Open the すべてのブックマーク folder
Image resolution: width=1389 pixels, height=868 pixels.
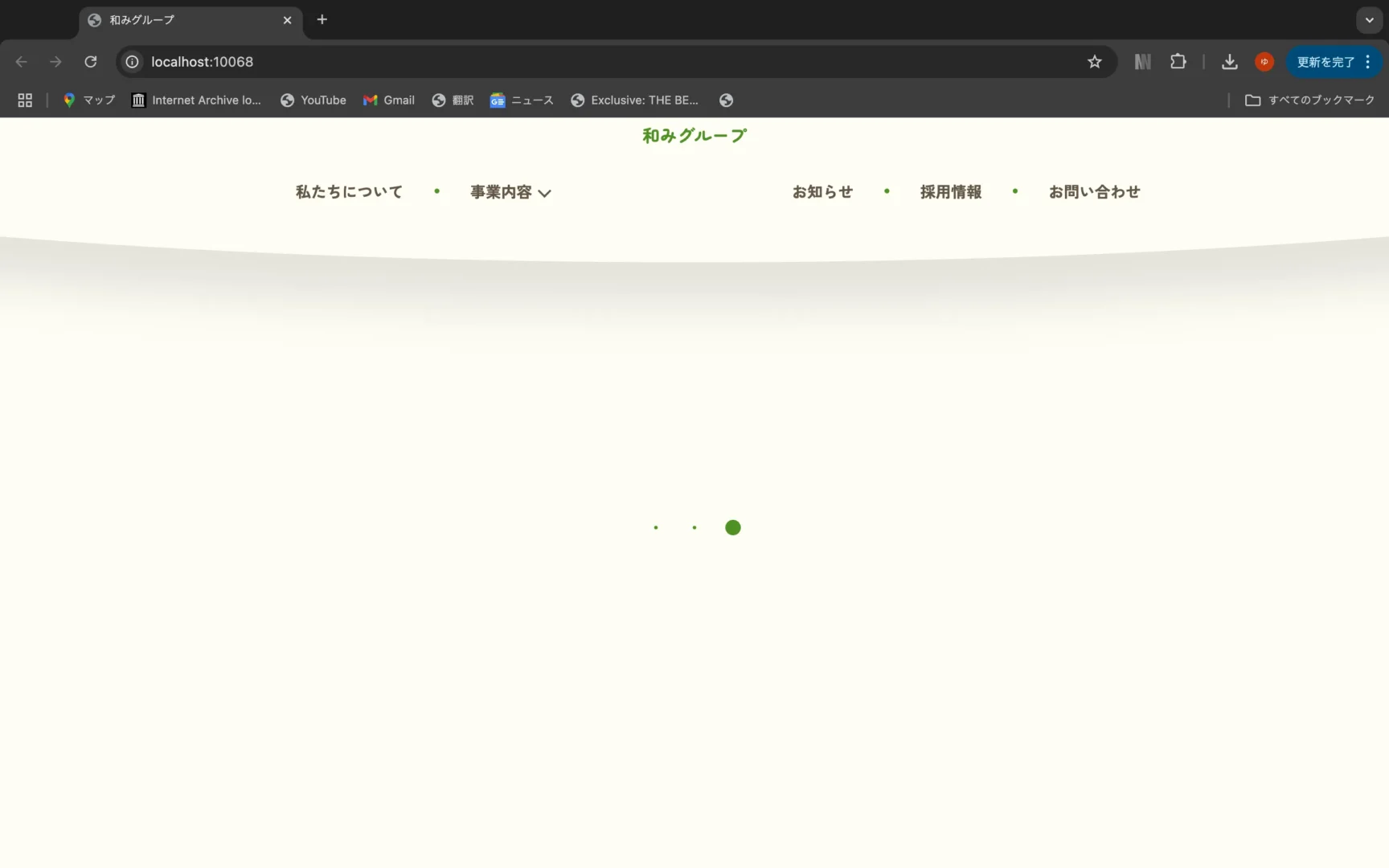click(x=1309, y=100)
